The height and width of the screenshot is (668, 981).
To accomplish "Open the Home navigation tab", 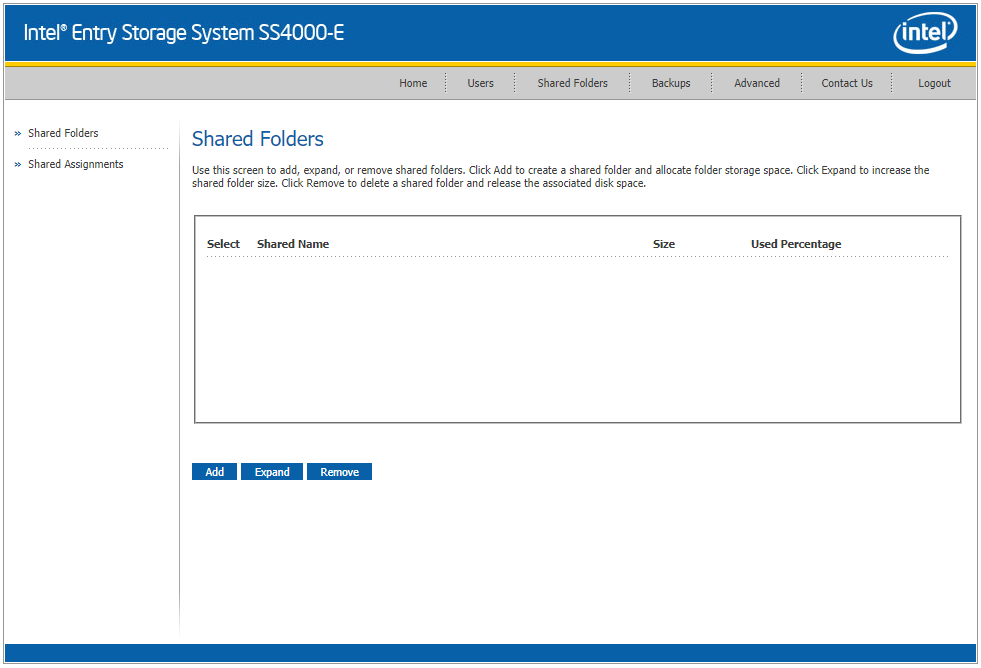I will pyautogui.click(x=413, y=83).
